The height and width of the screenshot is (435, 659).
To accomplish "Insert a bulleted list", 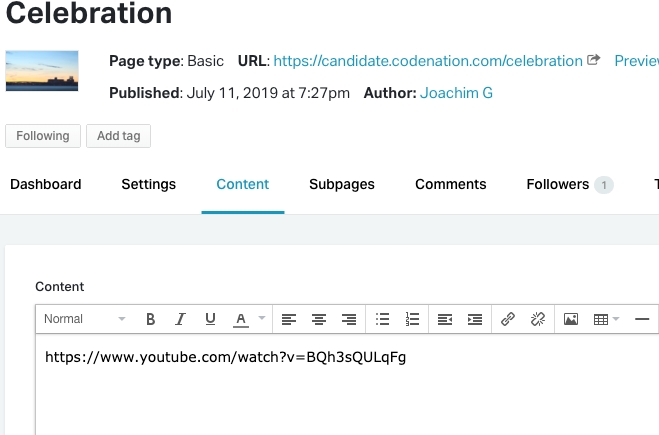I will [382, 319].
